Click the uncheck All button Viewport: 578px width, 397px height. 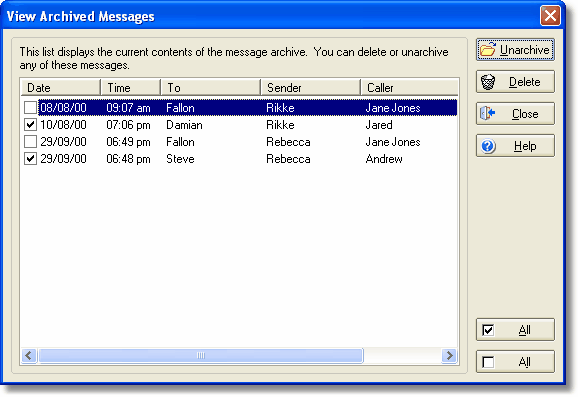(515, 362)
